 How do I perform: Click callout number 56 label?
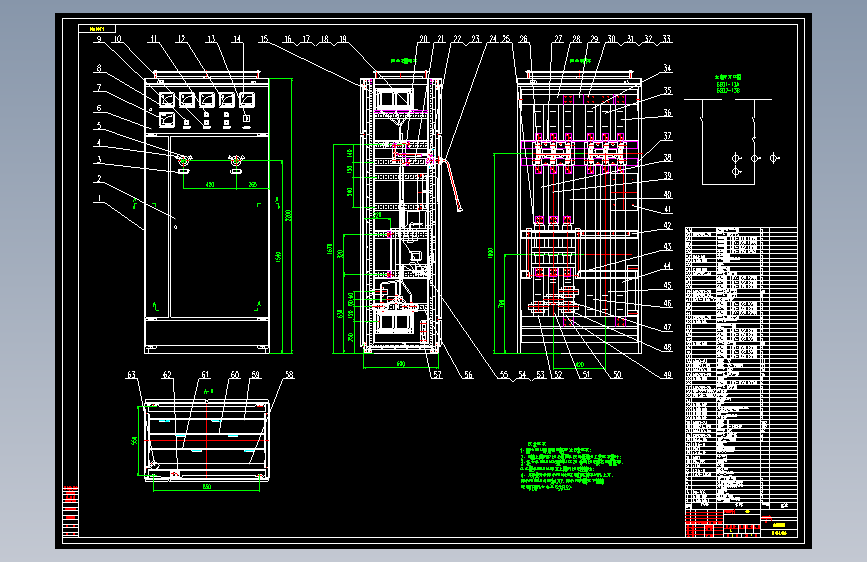468,374
